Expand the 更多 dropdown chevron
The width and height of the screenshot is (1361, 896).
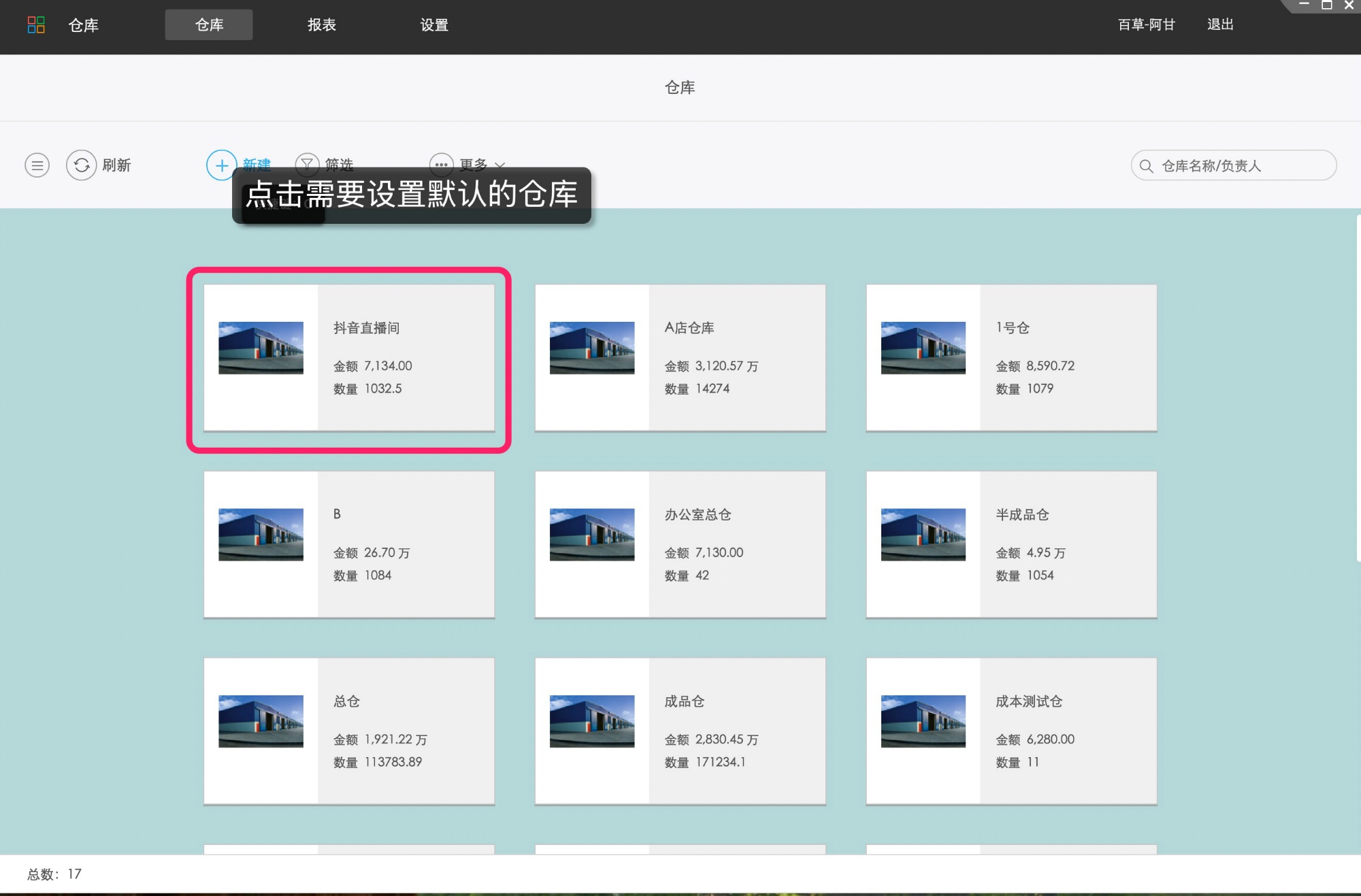tap(500, 165)
